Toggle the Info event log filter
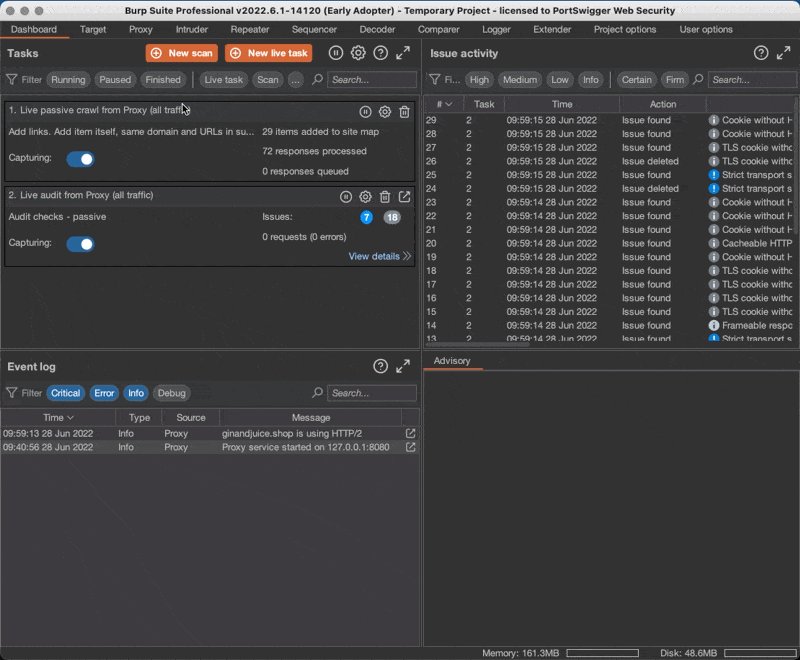The image size is (800, 660). click(136, 393)
